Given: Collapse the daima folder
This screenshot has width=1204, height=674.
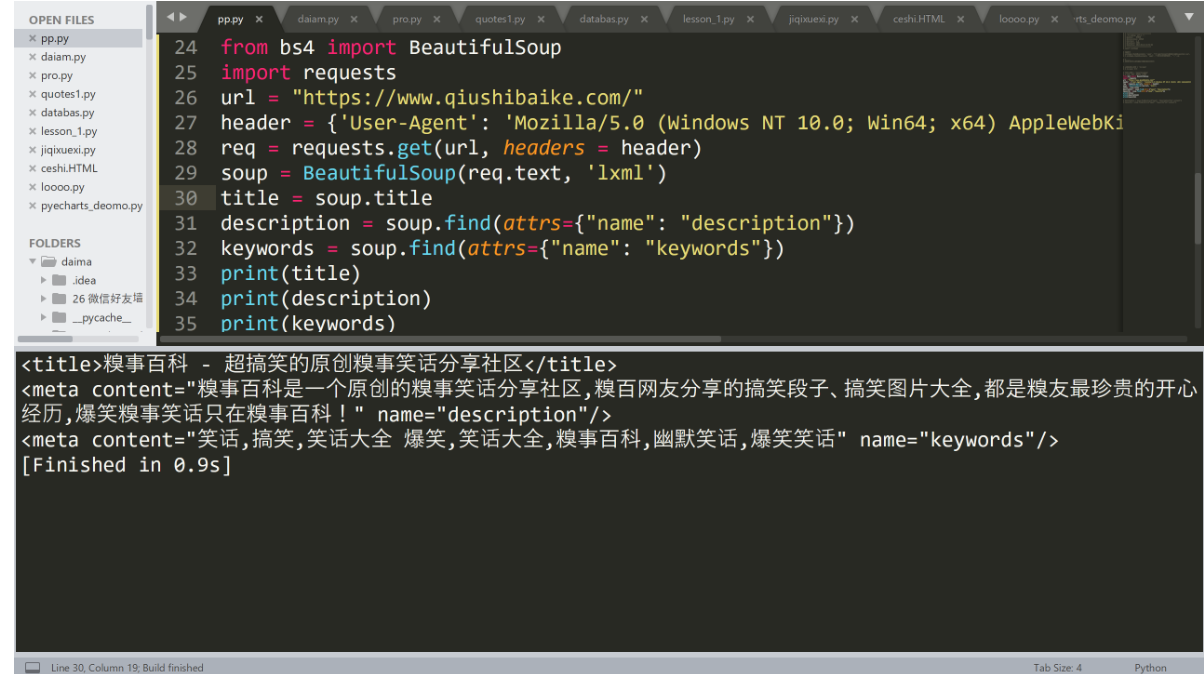Looking at the screenshot, I should 33,262.
